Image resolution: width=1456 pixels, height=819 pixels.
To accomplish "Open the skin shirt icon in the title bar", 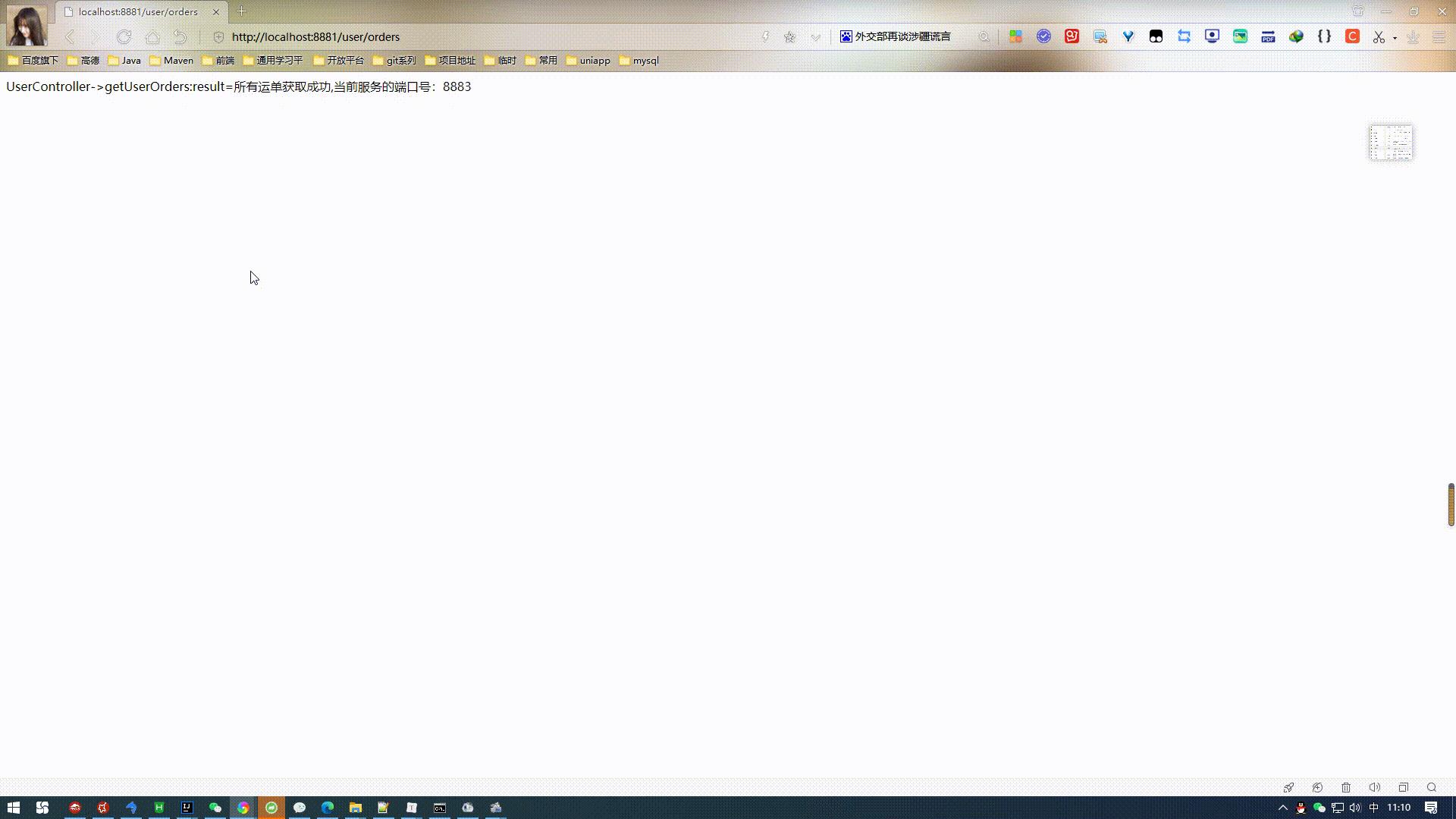I will tap(1357, 11).
